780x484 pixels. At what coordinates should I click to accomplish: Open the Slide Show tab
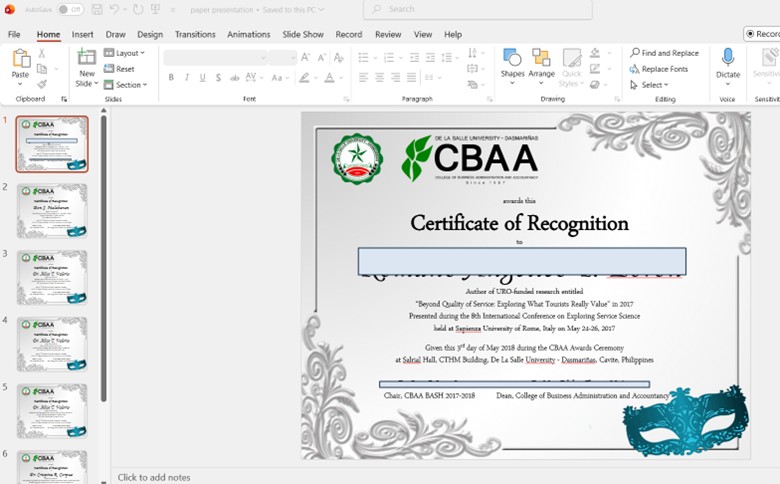(x=303, y=34)
